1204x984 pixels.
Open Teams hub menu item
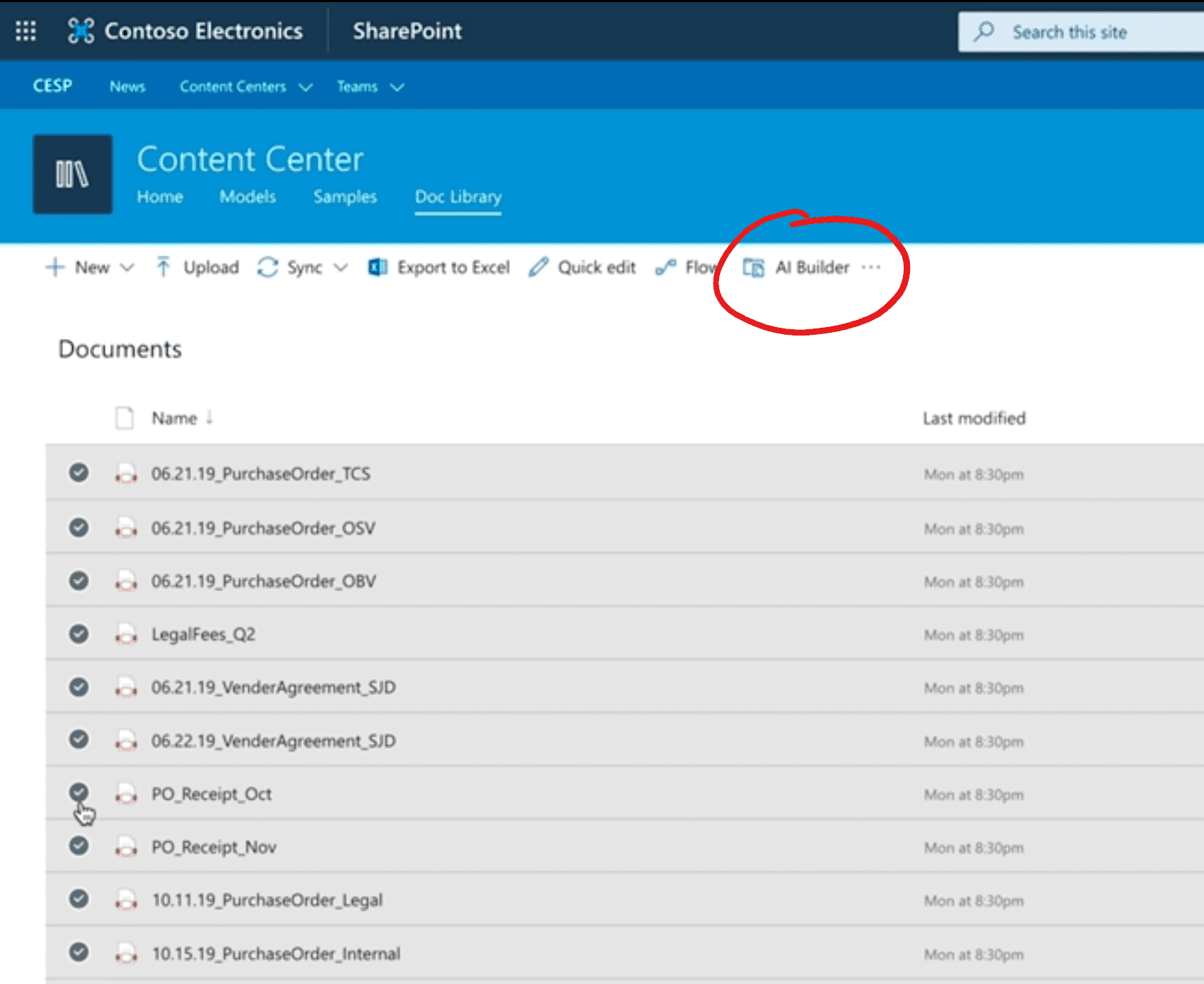(x=357, y=86)
